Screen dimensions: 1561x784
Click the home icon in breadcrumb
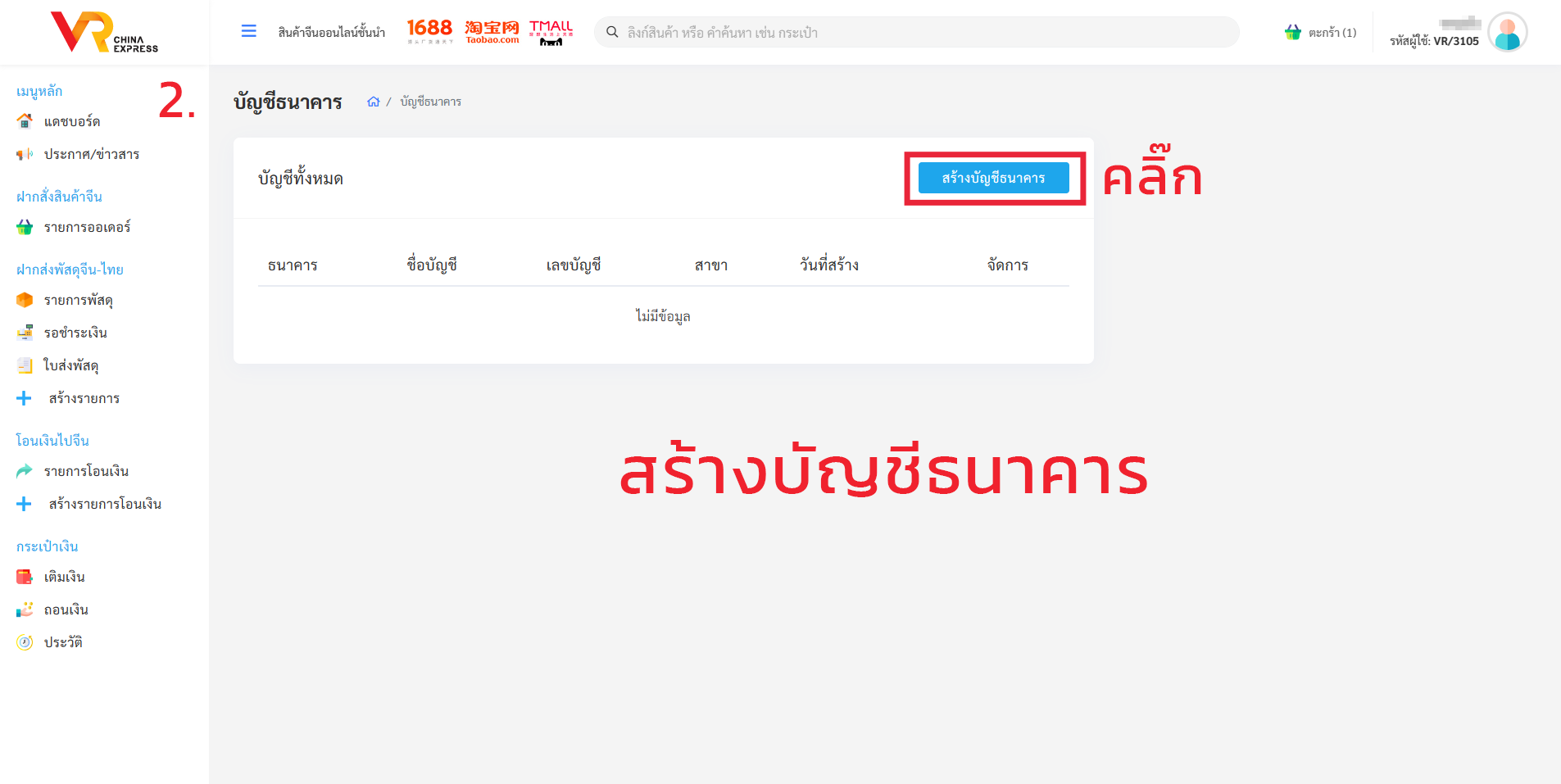click(x=374, y=102)
